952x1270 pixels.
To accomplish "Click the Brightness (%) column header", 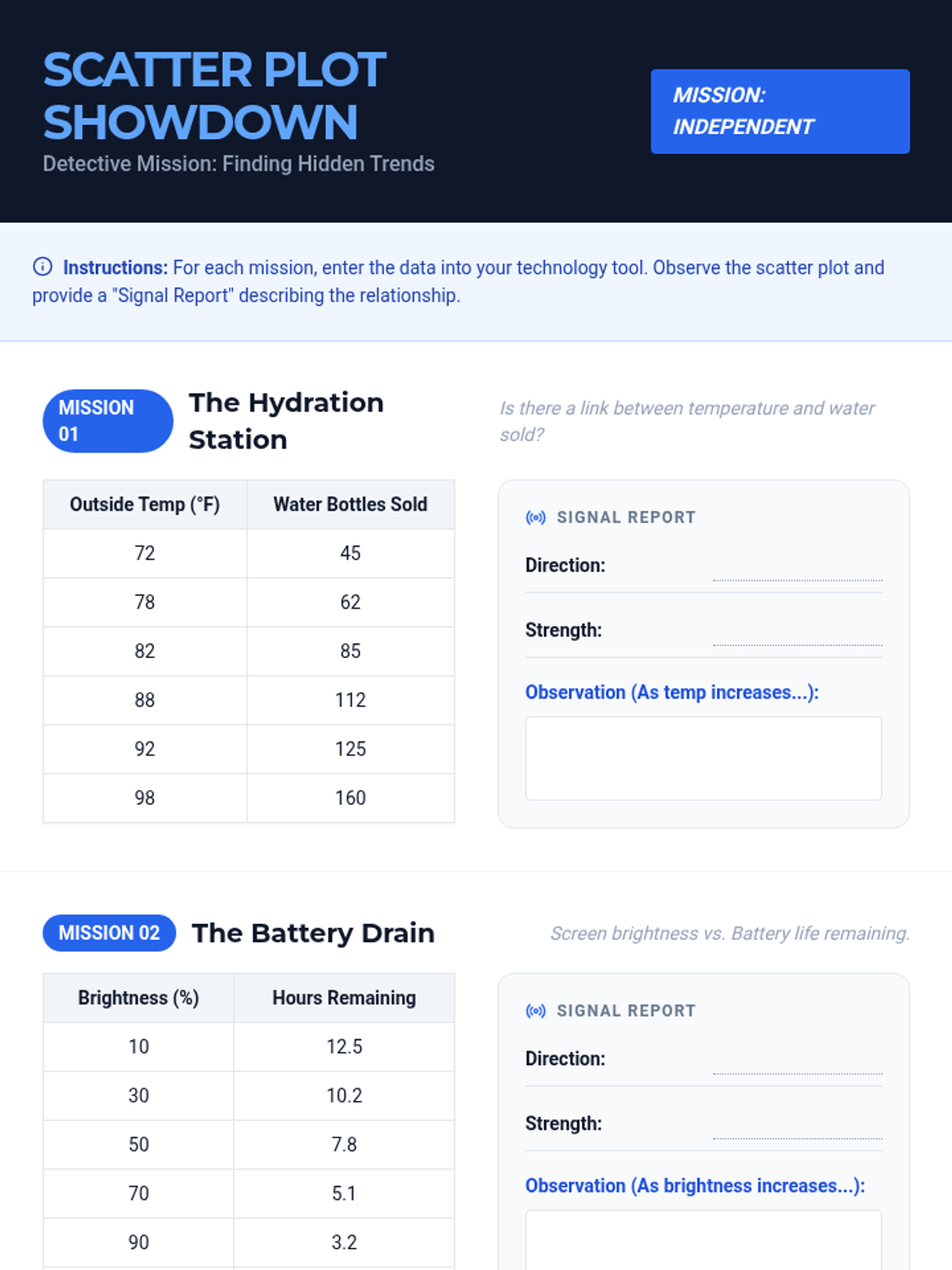I will tap(139, 998).
